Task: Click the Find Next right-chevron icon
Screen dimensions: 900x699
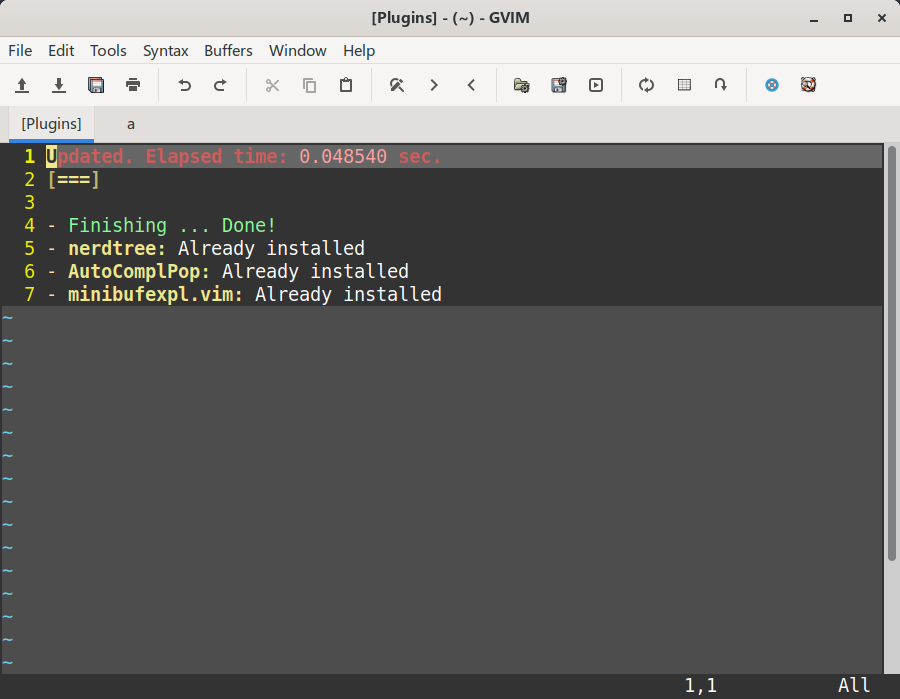Action: tap(434, 86)
